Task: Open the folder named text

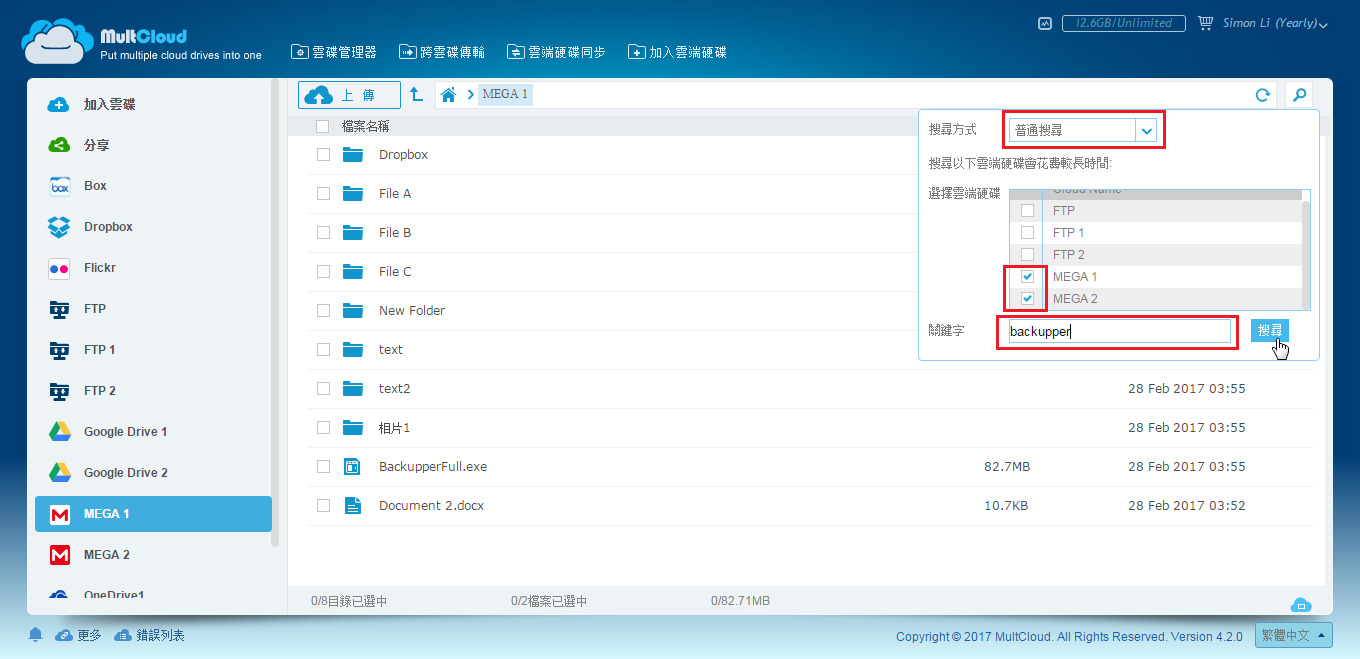Action: [391, 349]
